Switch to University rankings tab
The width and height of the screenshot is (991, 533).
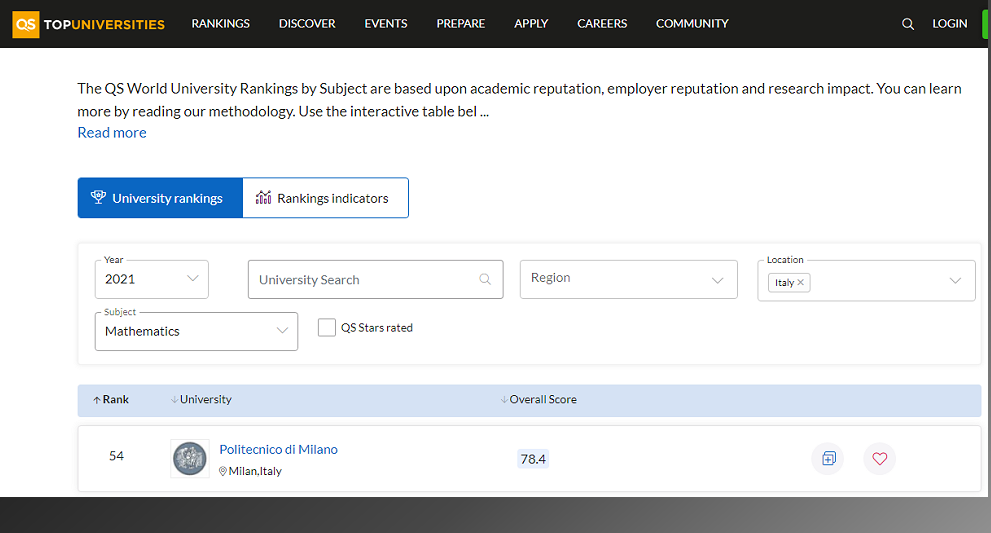[160, 198]
